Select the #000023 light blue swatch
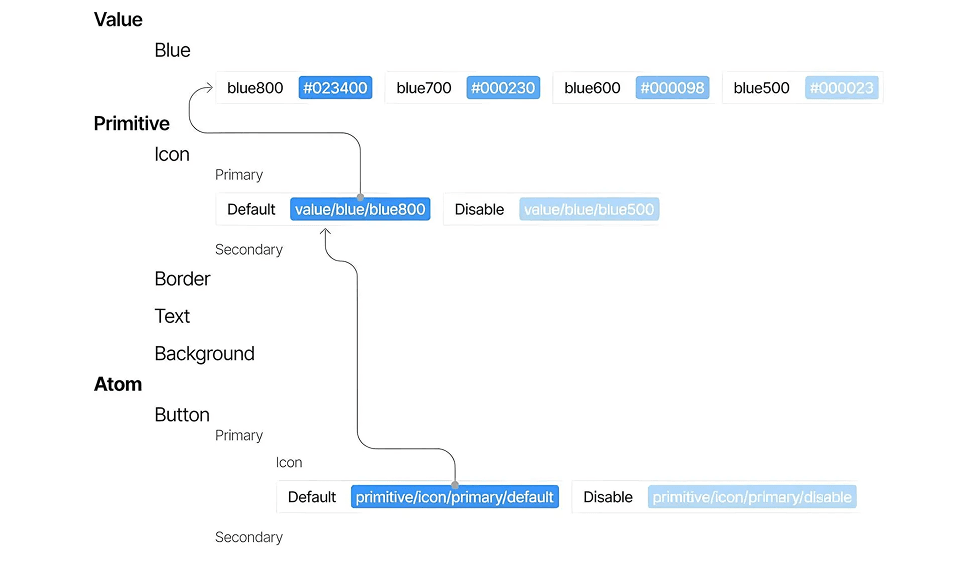The width and height of the screenshot is (964, 580). (841, 88)
